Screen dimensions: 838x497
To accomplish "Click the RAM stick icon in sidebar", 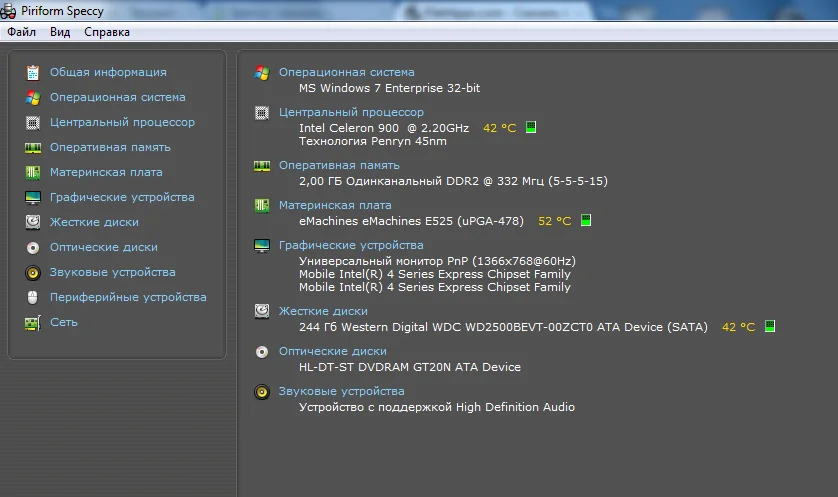I will 33,147.
